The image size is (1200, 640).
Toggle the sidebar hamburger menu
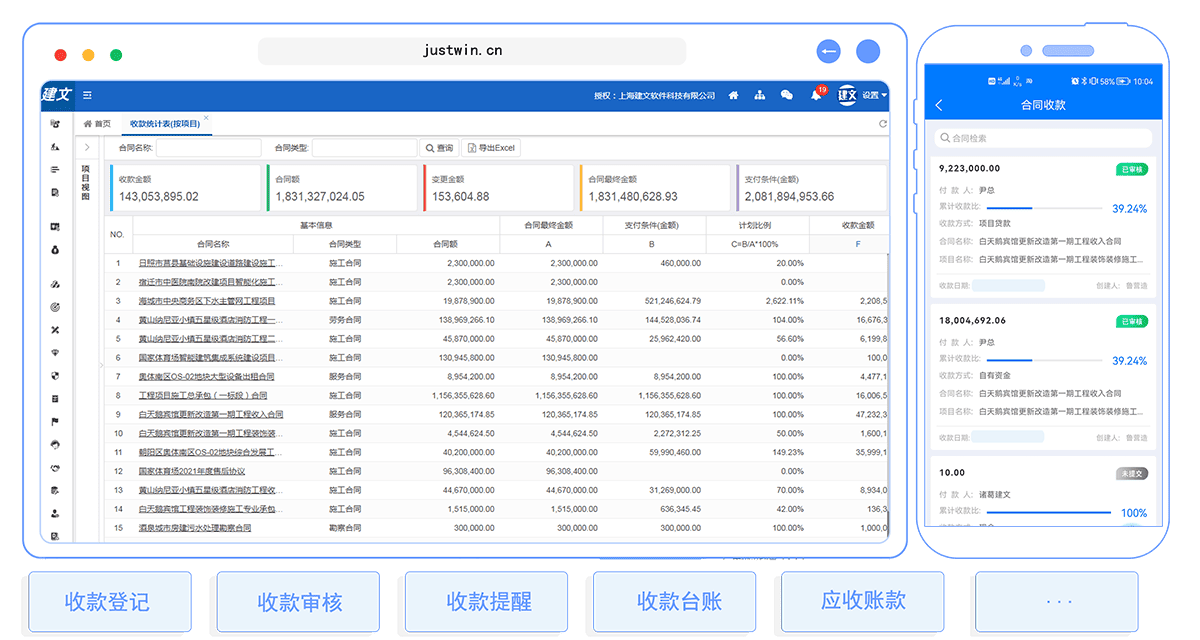[x=88, y=95]
